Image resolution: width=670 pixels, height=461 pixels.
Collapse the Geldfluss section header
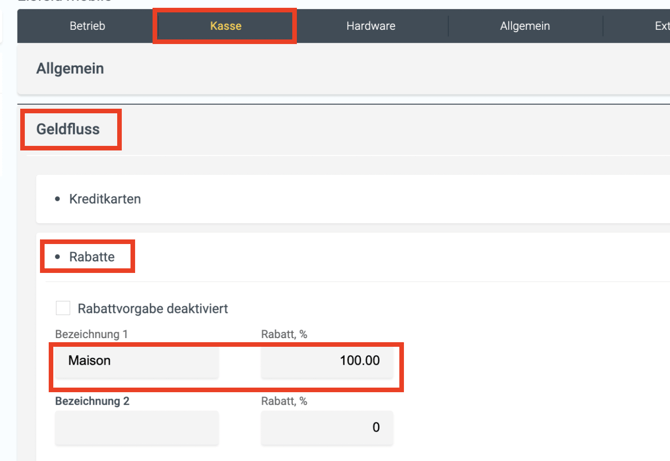tap(68, 129)
